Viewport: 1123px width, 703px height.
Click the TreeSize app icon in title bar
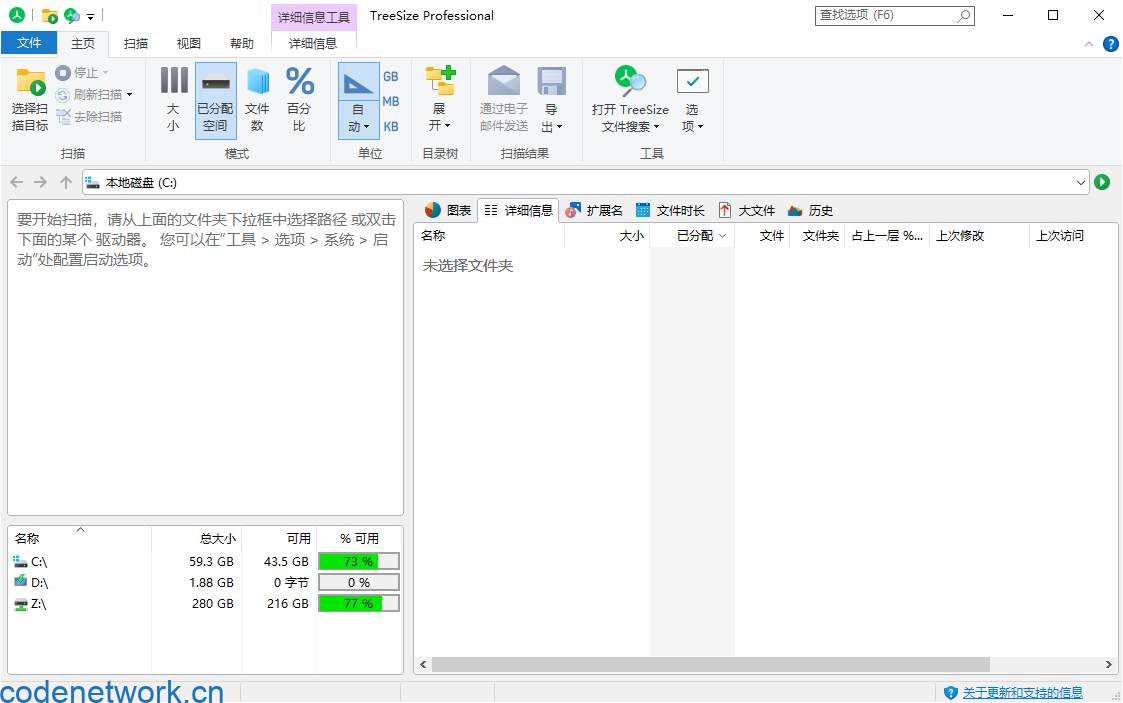(x=16, y=15)
